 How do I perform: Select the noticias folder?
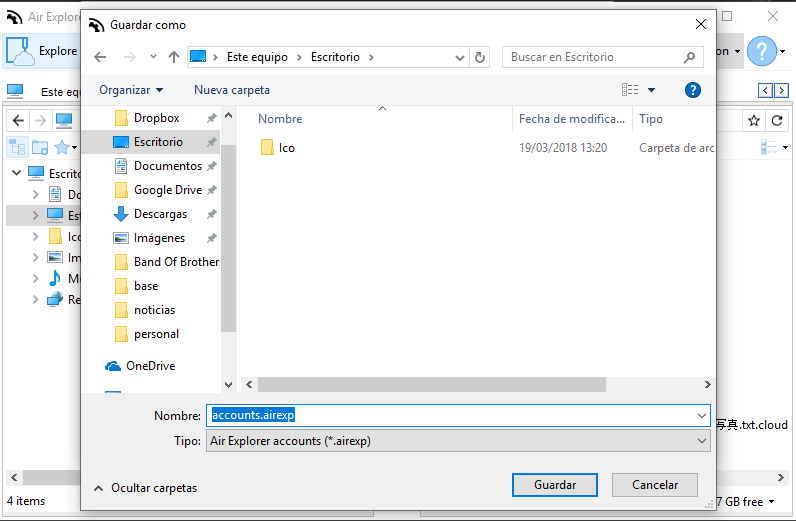(x=154, y=310)
